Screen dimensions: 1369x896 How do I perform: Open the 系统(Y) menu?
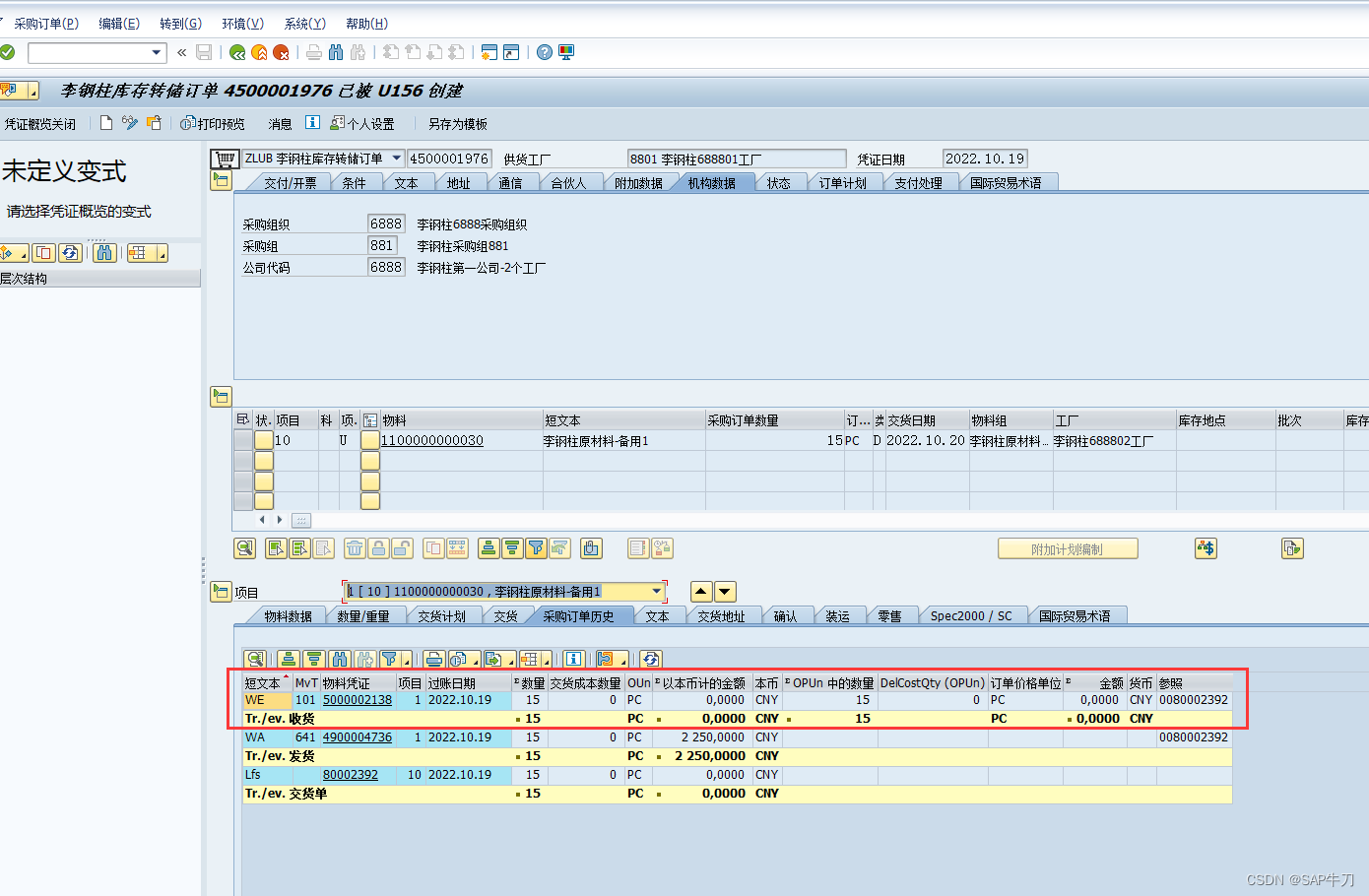click(305, 24)
